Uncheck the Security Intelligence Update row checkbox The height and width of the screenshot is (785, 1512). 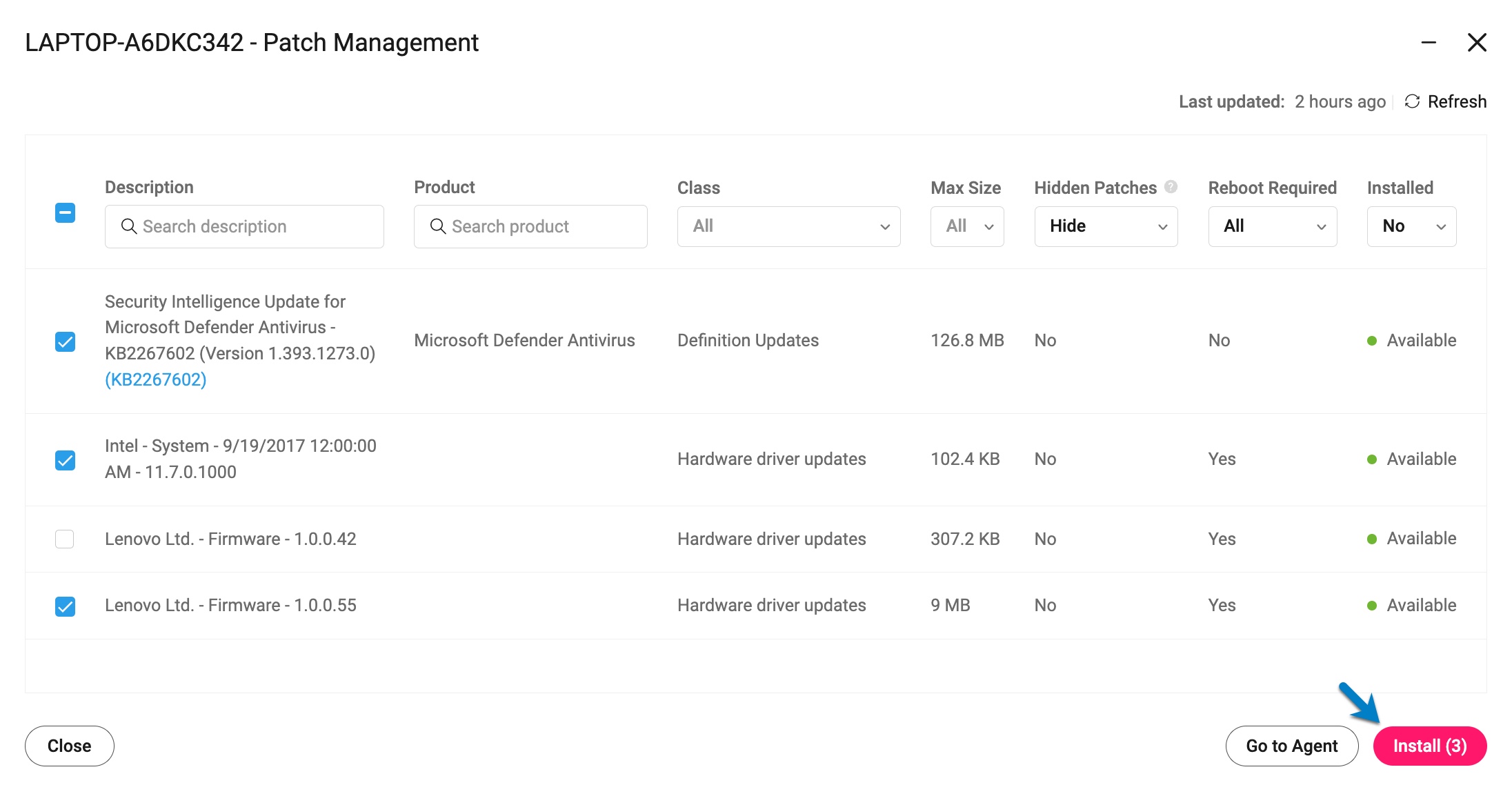click(65, 341)
